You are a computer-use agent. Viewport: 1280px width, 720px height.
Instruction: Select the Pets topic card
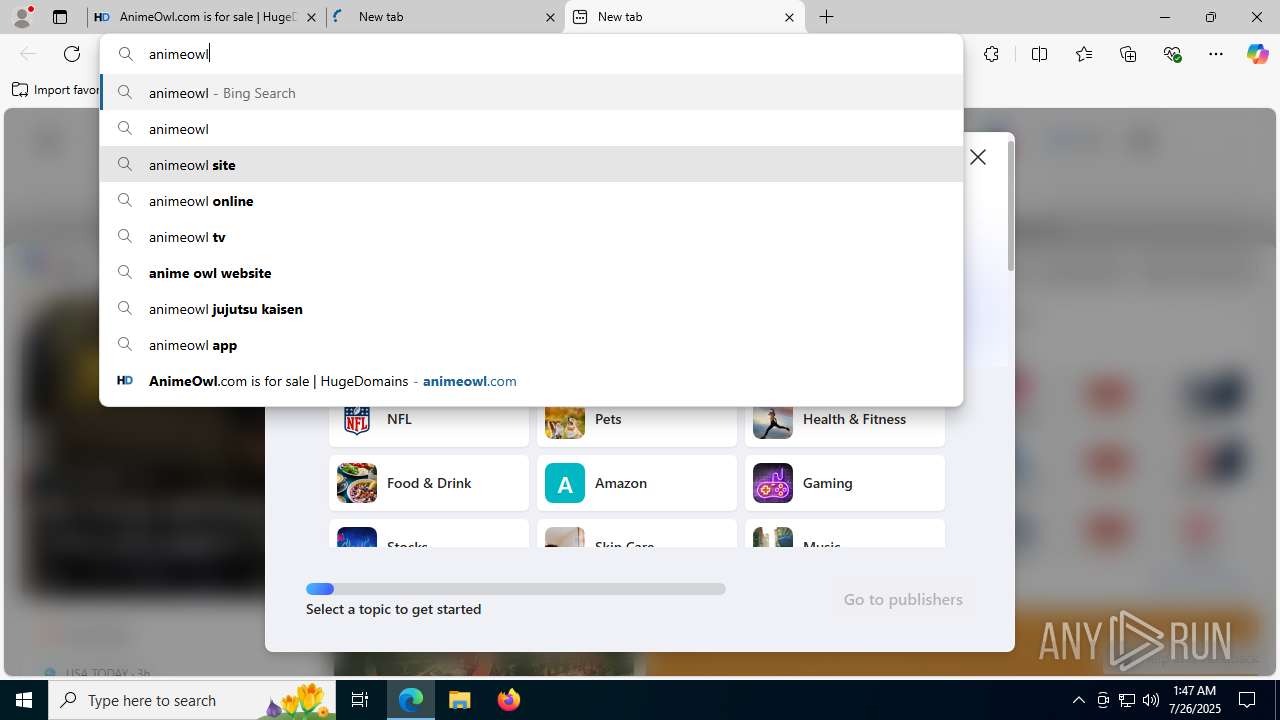(637, 426)
